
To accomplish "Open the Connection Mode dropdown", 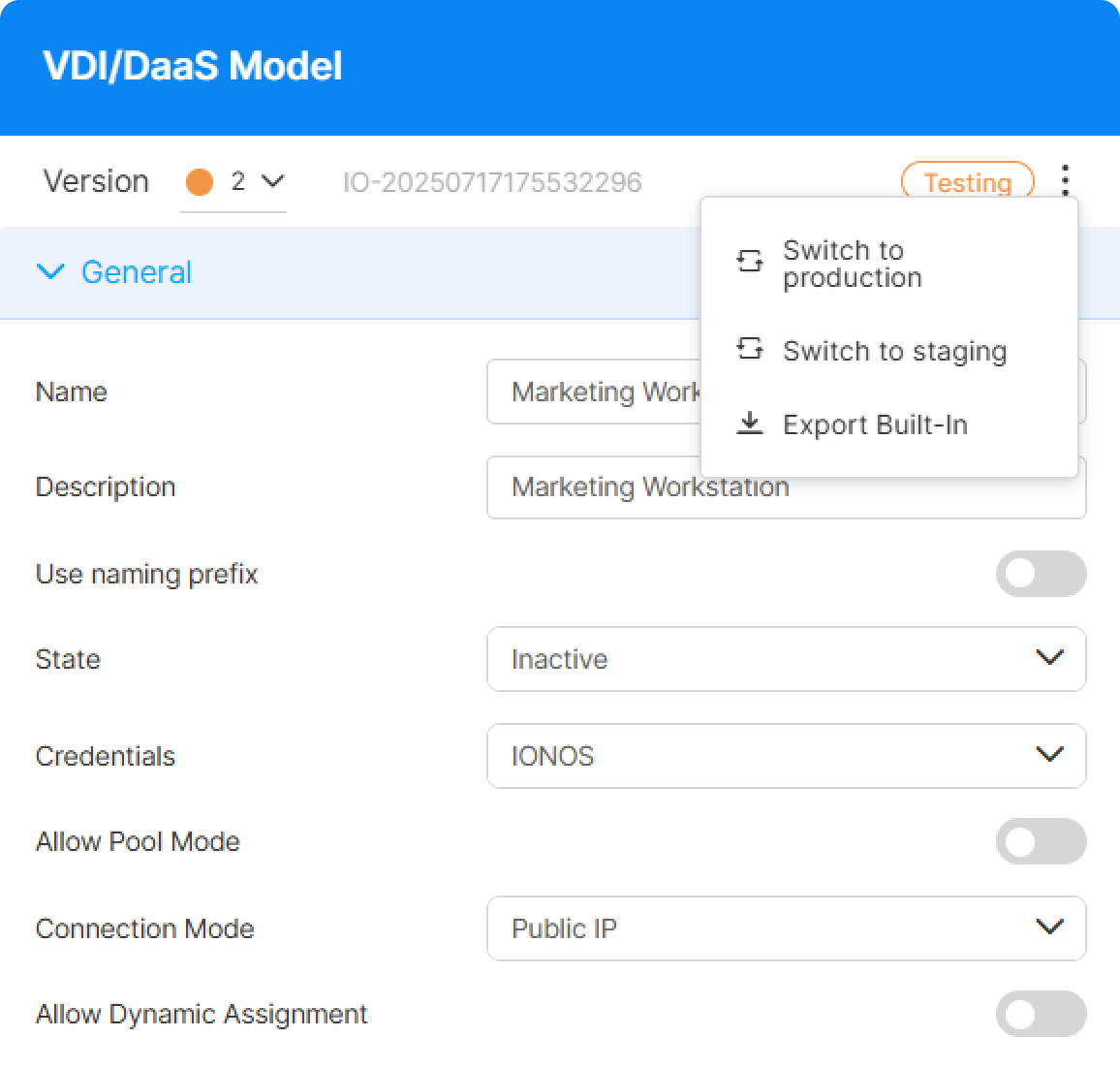I will [786, 928].
